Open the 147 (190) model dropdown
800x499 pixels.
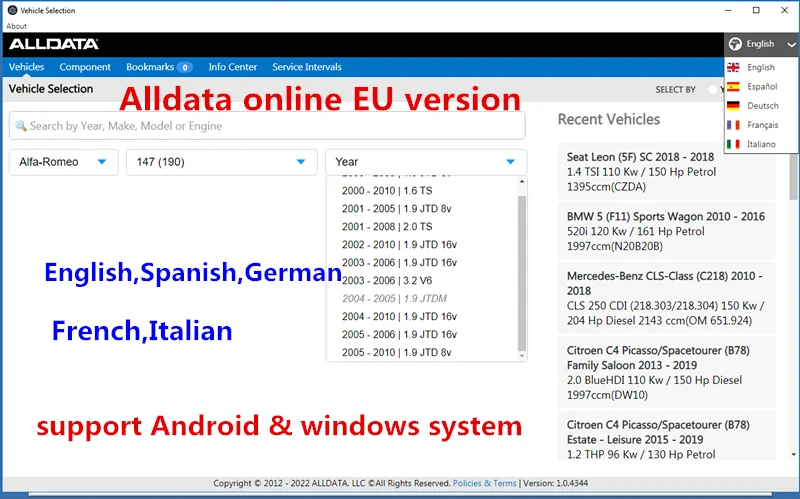pyautogui.click(x=221, y=162)
